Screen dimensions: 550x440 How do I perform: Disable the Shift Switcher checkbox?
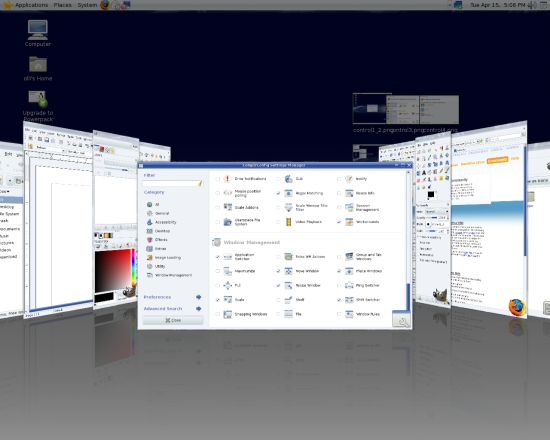[x=339, y=300]
